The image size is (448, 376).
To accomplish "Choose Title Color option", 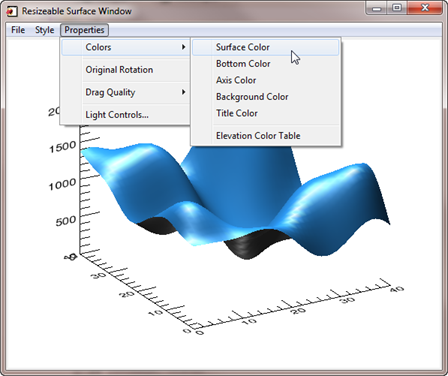I will tap(266, 113).
